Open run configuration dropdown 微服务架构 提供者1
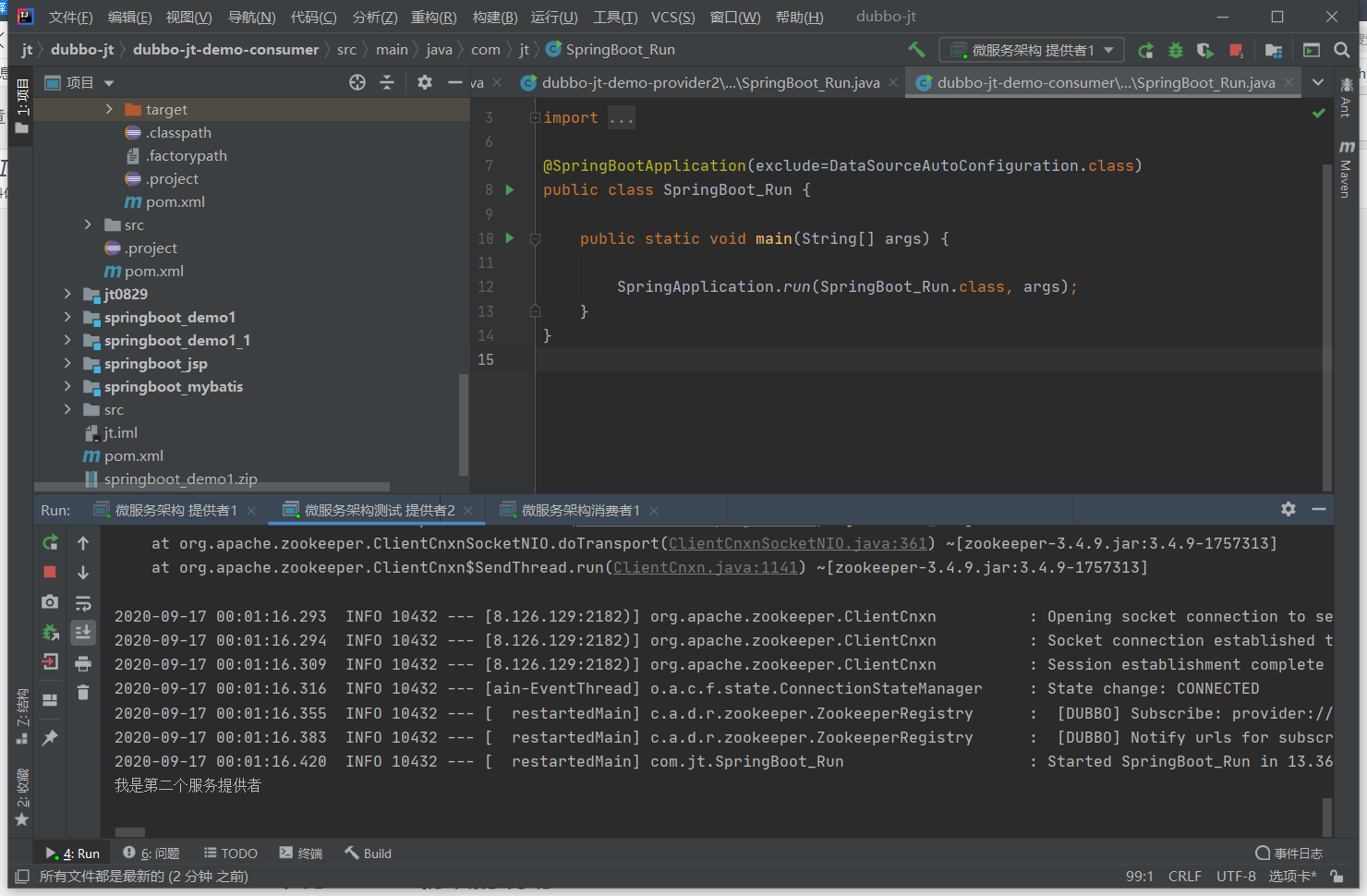This screenshot has width=1367, height=896. pyautogui.click(x=1032, y=50)
